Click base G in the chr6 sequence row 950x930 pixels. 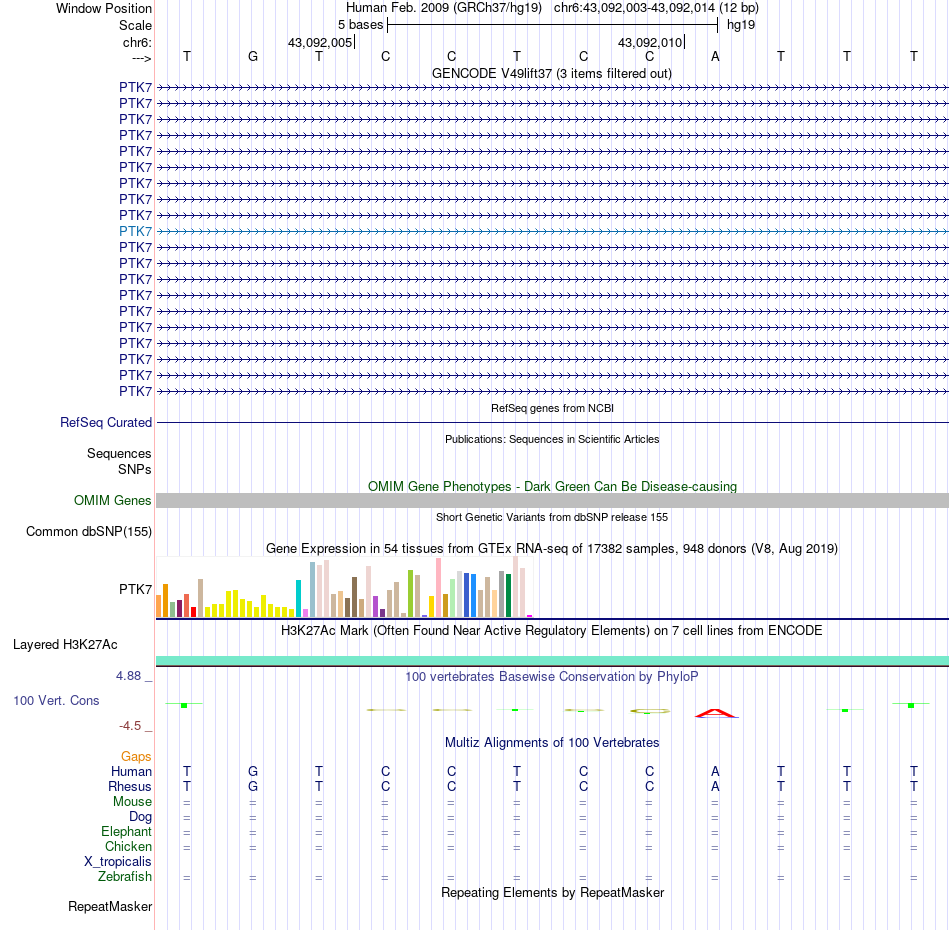click(253, 56)
